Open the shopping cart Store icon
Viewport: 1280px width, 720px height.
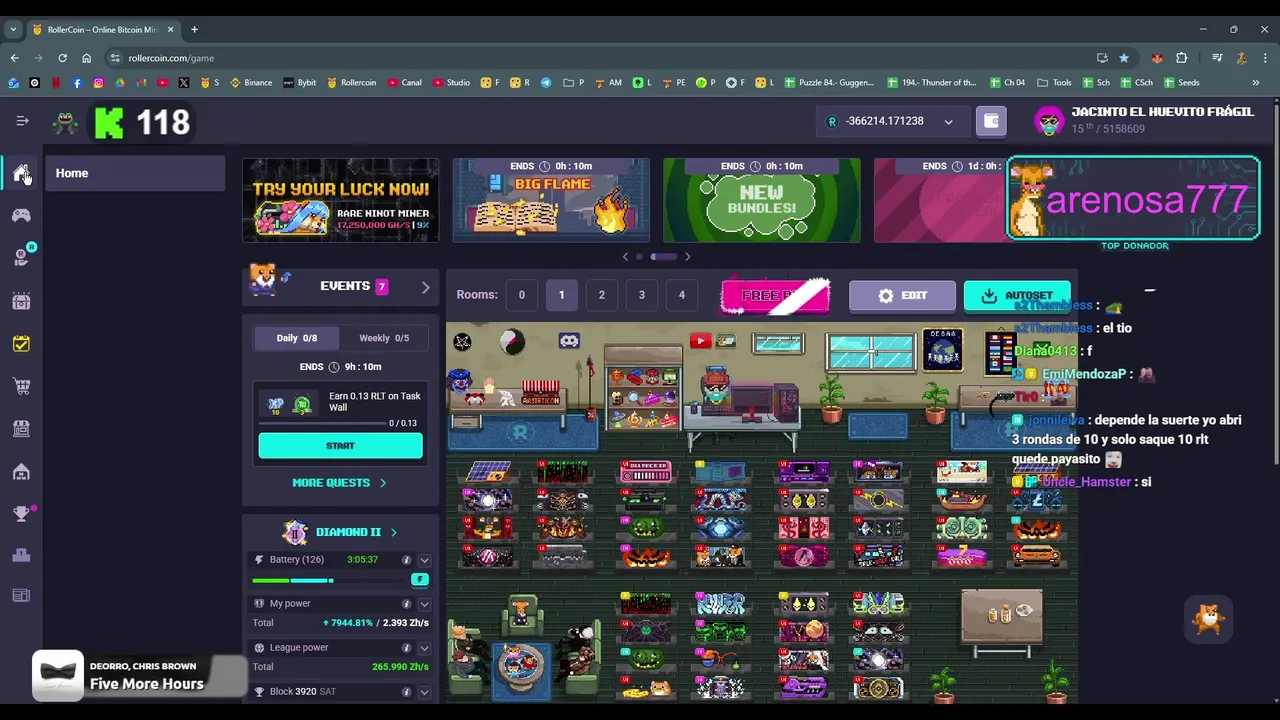click(21, 386)
